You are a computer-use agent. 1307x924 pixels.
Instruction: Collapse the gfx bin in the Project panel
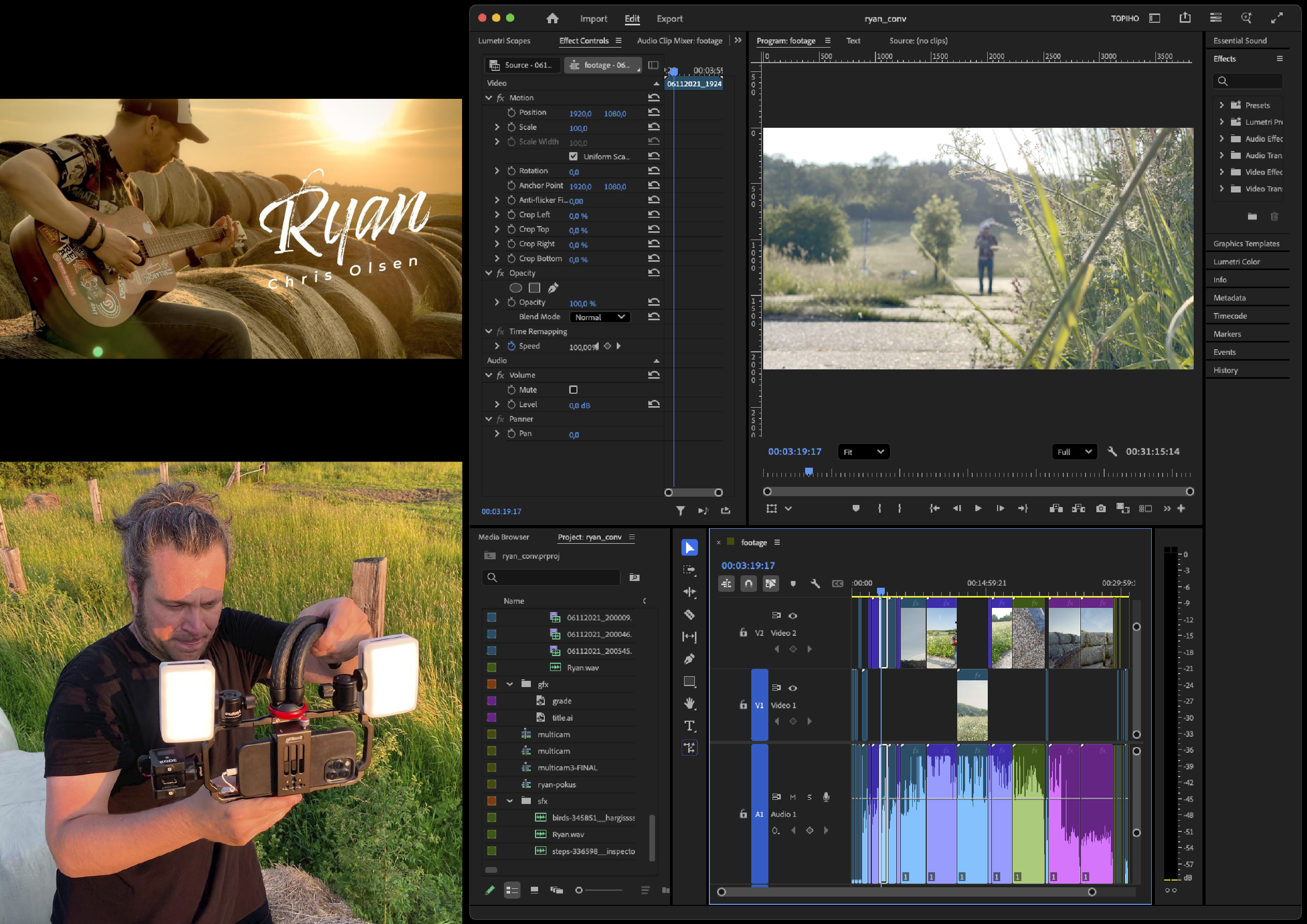click(x=510, y=684)
